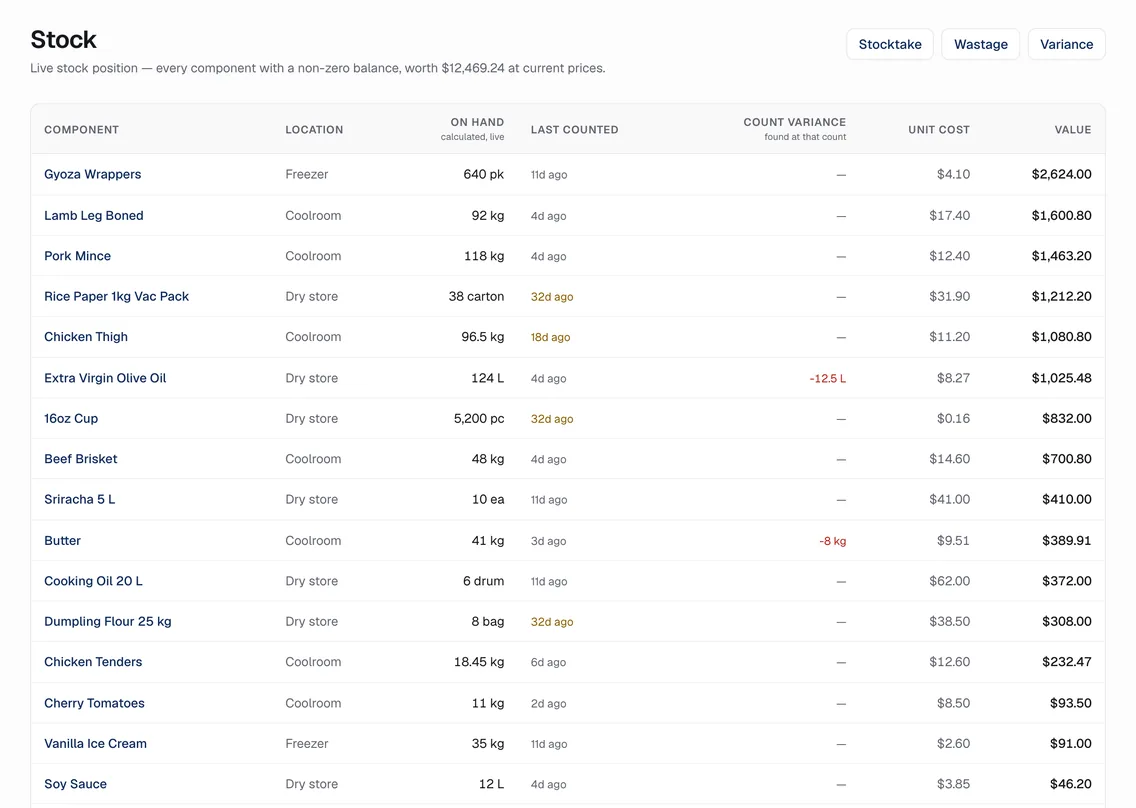Open Dumpling Flour 25 kg component
Screen dimensions: 1136x808
click(x=108, y=622)
